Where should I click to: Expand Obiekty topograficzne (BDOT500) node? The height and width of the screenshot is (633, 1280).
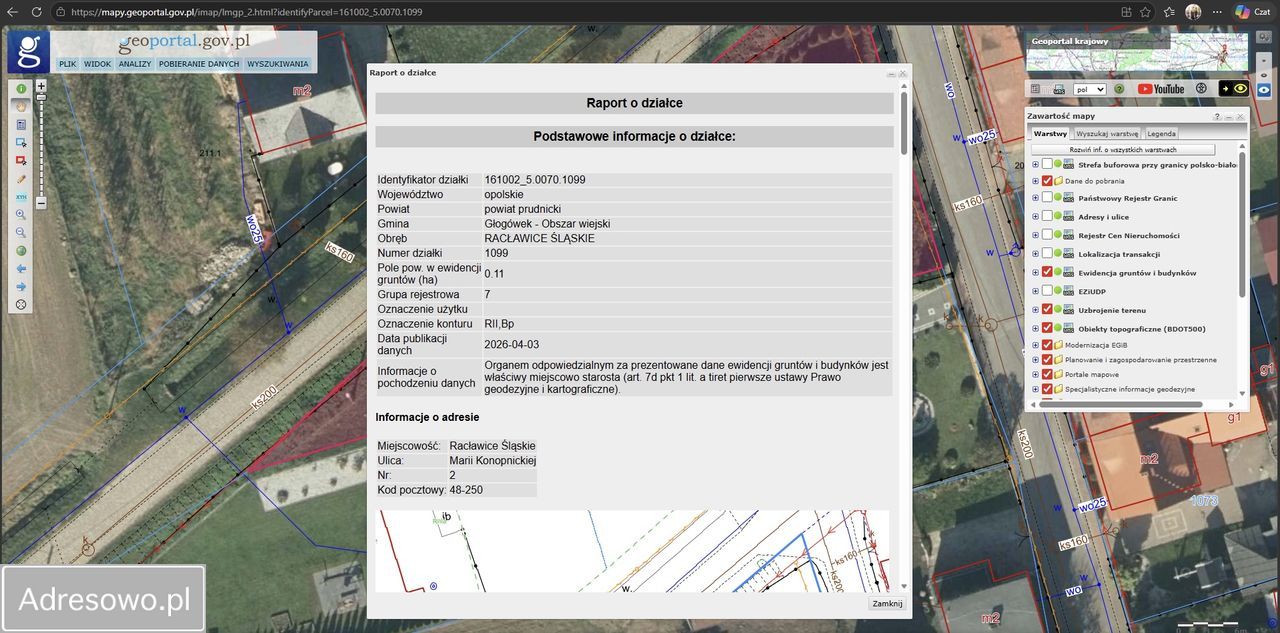point(1035,328)
